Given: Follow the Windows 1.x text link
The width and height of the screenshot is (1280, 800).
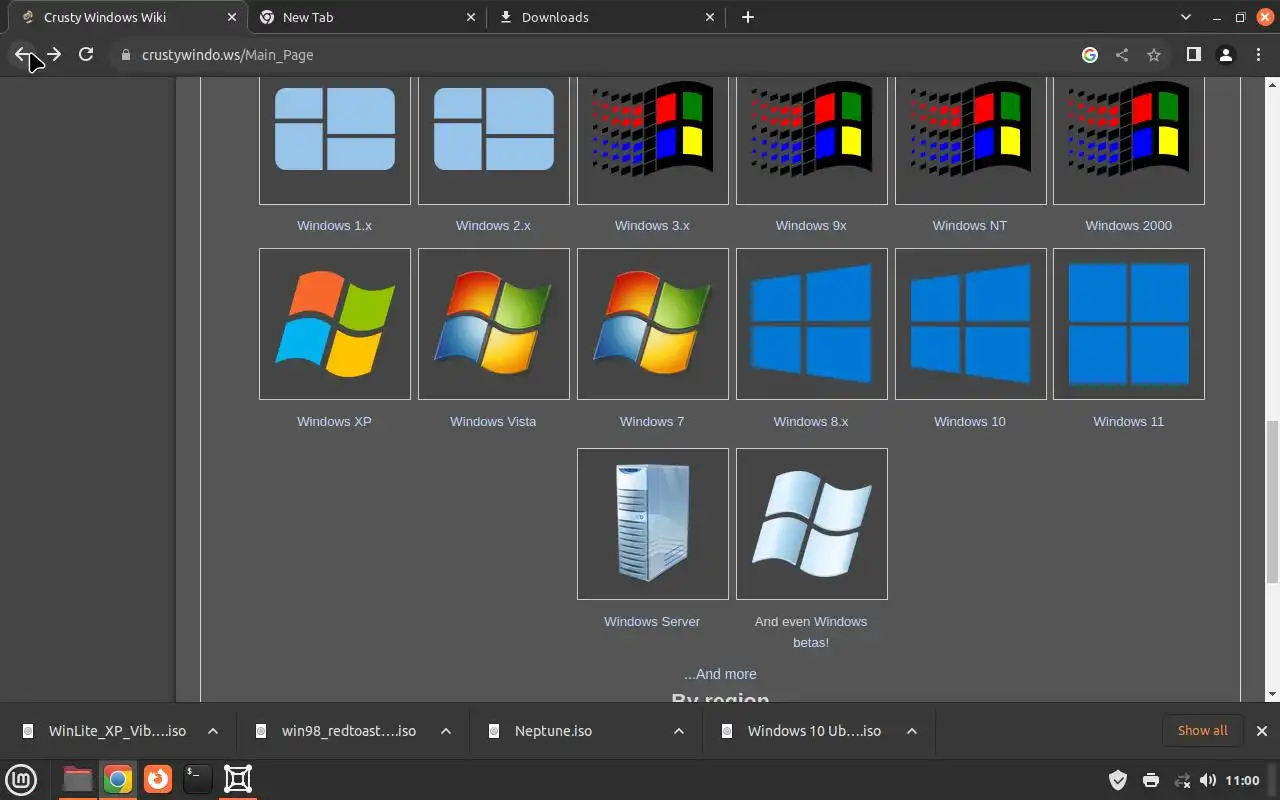Looking at the screenshot, I should (x=334, y=226).
